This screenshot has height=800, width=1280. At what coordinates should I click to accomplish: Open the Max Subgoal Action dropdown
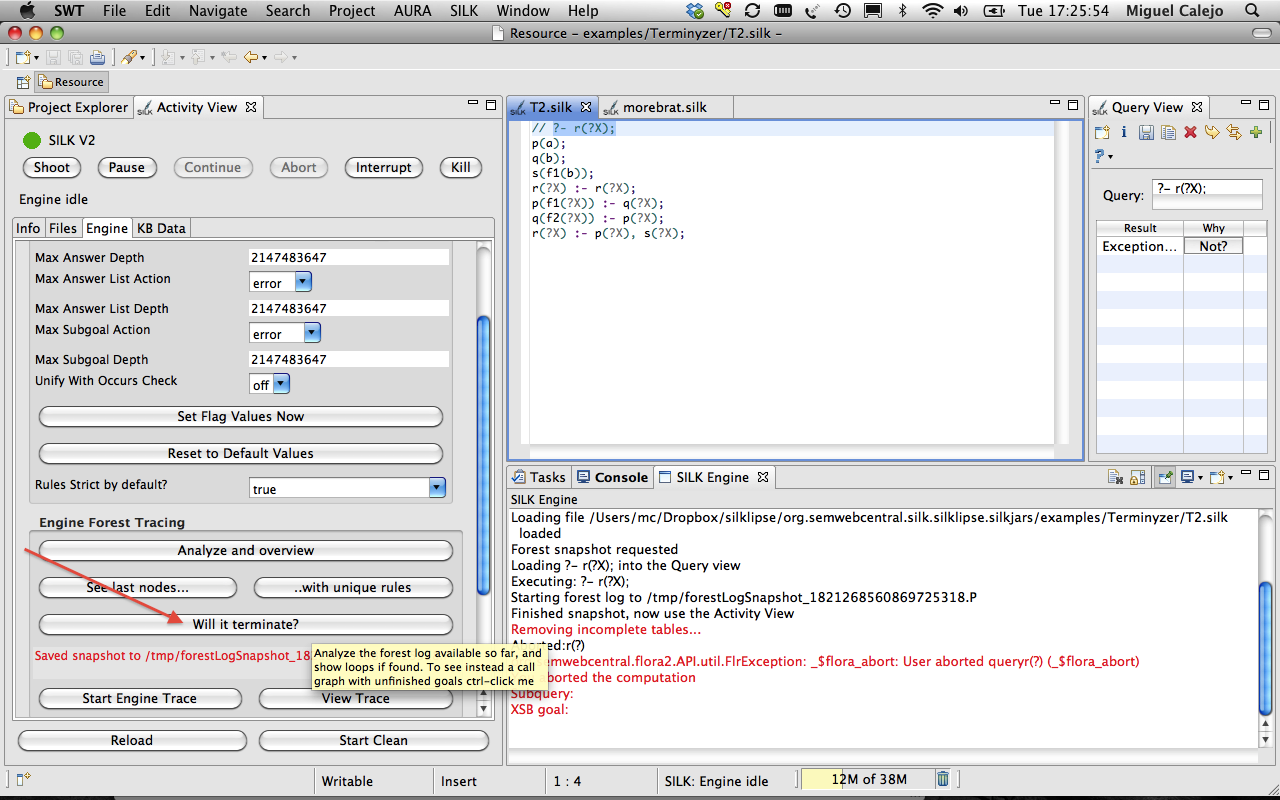point(311,333)
